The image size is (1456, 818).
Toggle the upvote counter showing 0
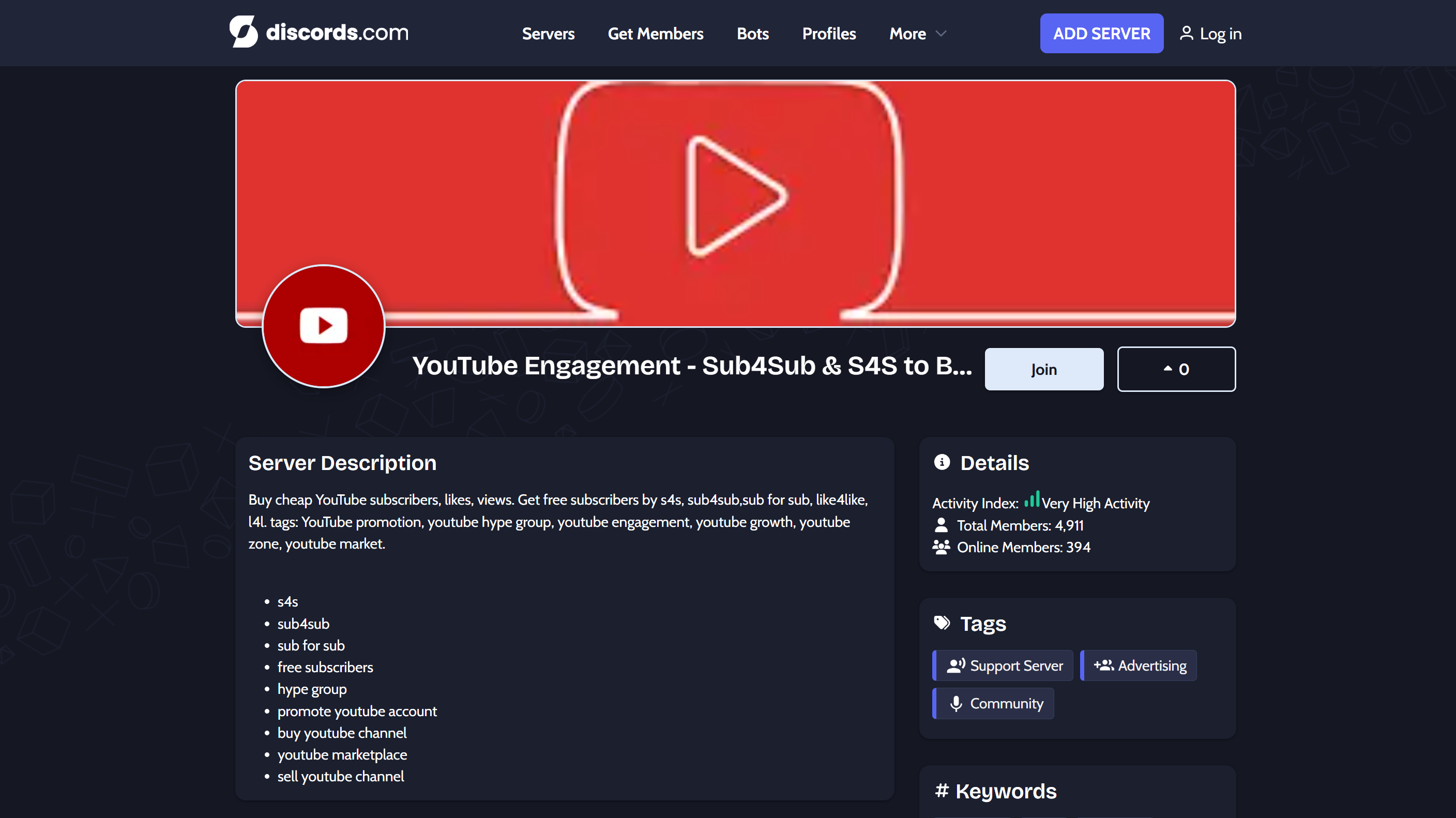pos(1176,369)
